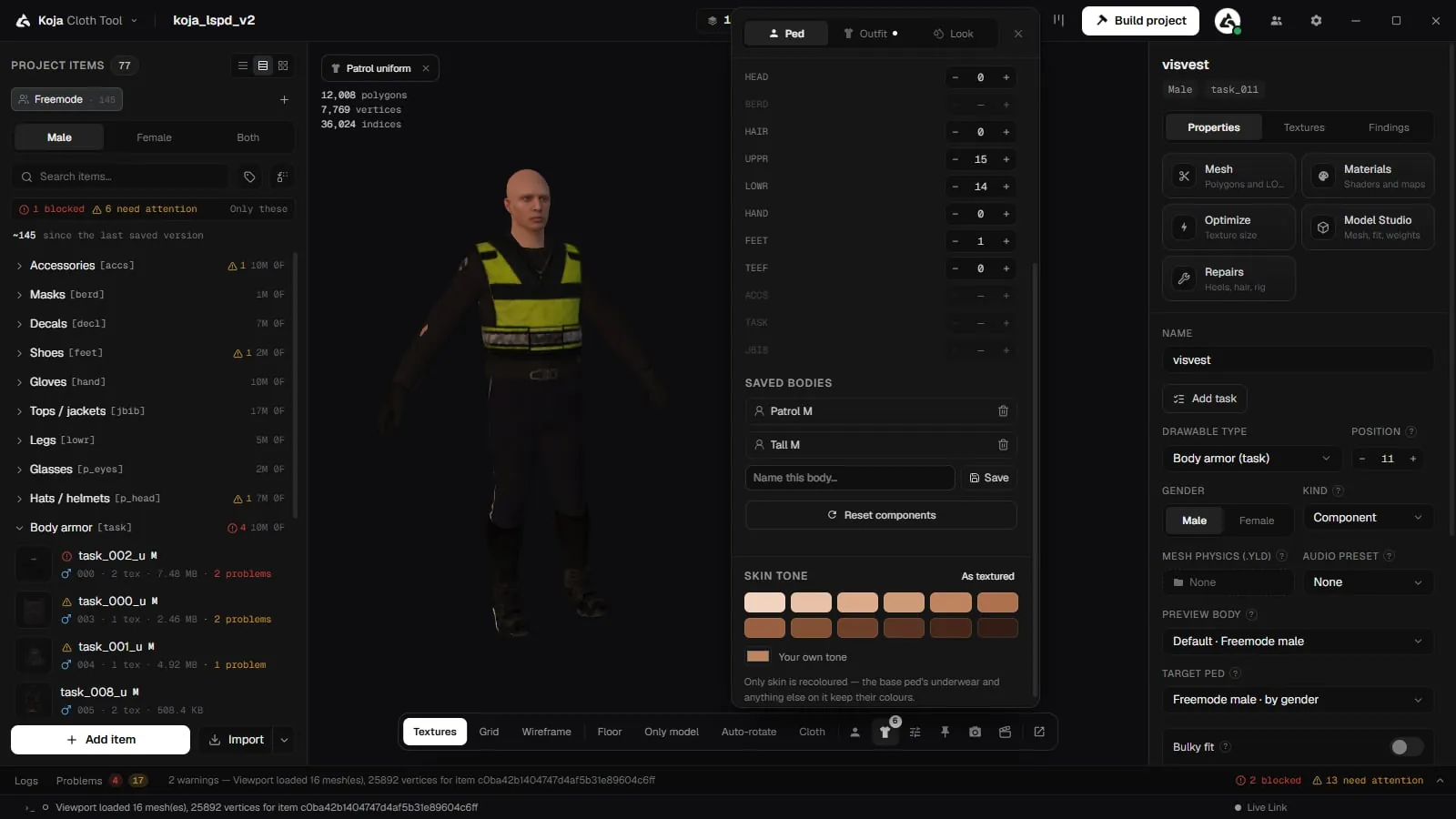The height and width of the screenshot is (819, 1456).
Task: Toggle the Bulky fit switch
Action: [x=1406, y=747]
